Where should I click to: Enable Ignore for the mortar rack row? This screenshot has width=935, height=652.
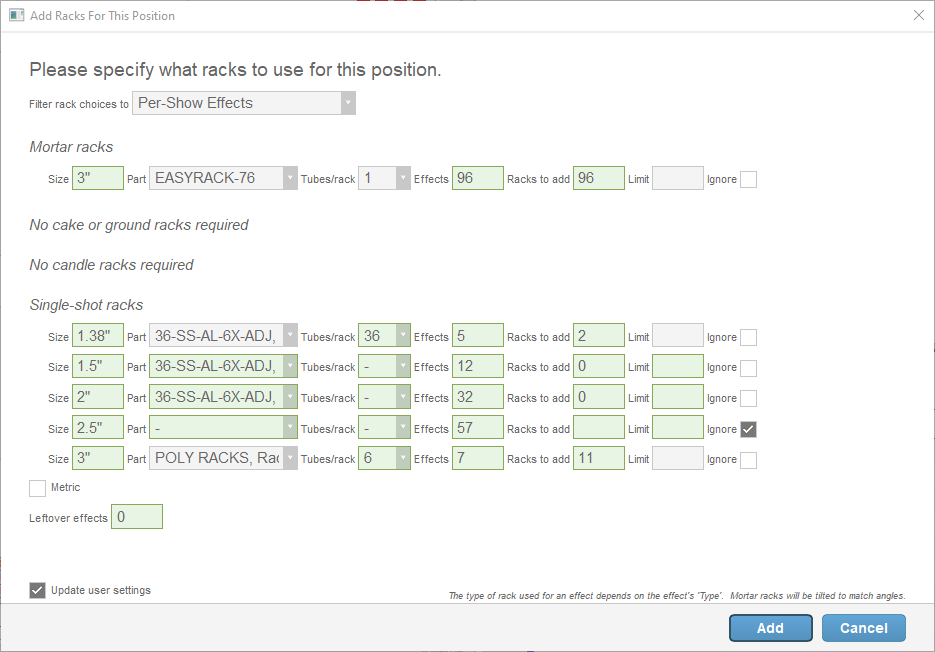pos(748,180)
